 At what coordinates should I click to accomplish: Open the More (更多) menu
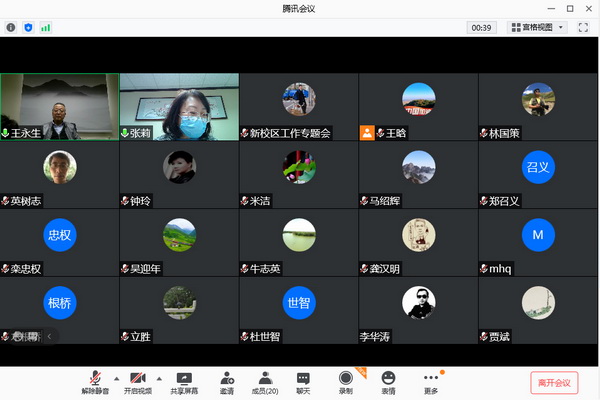pos(431,382)
